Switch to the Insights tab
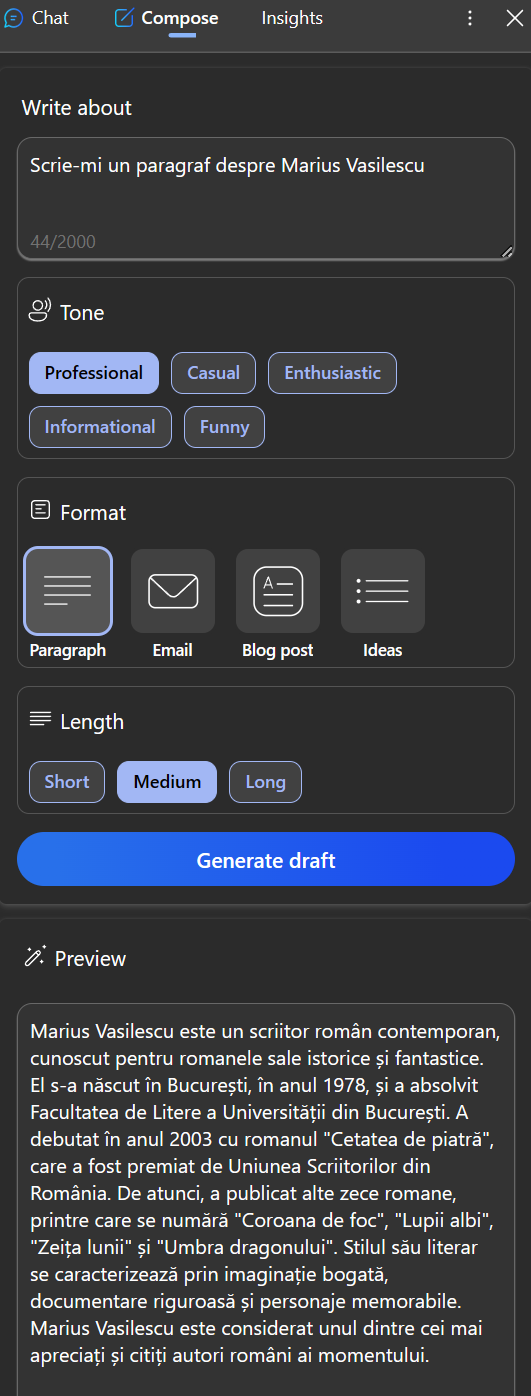This screenshot has height=1396, width=531. pos(292,18)
